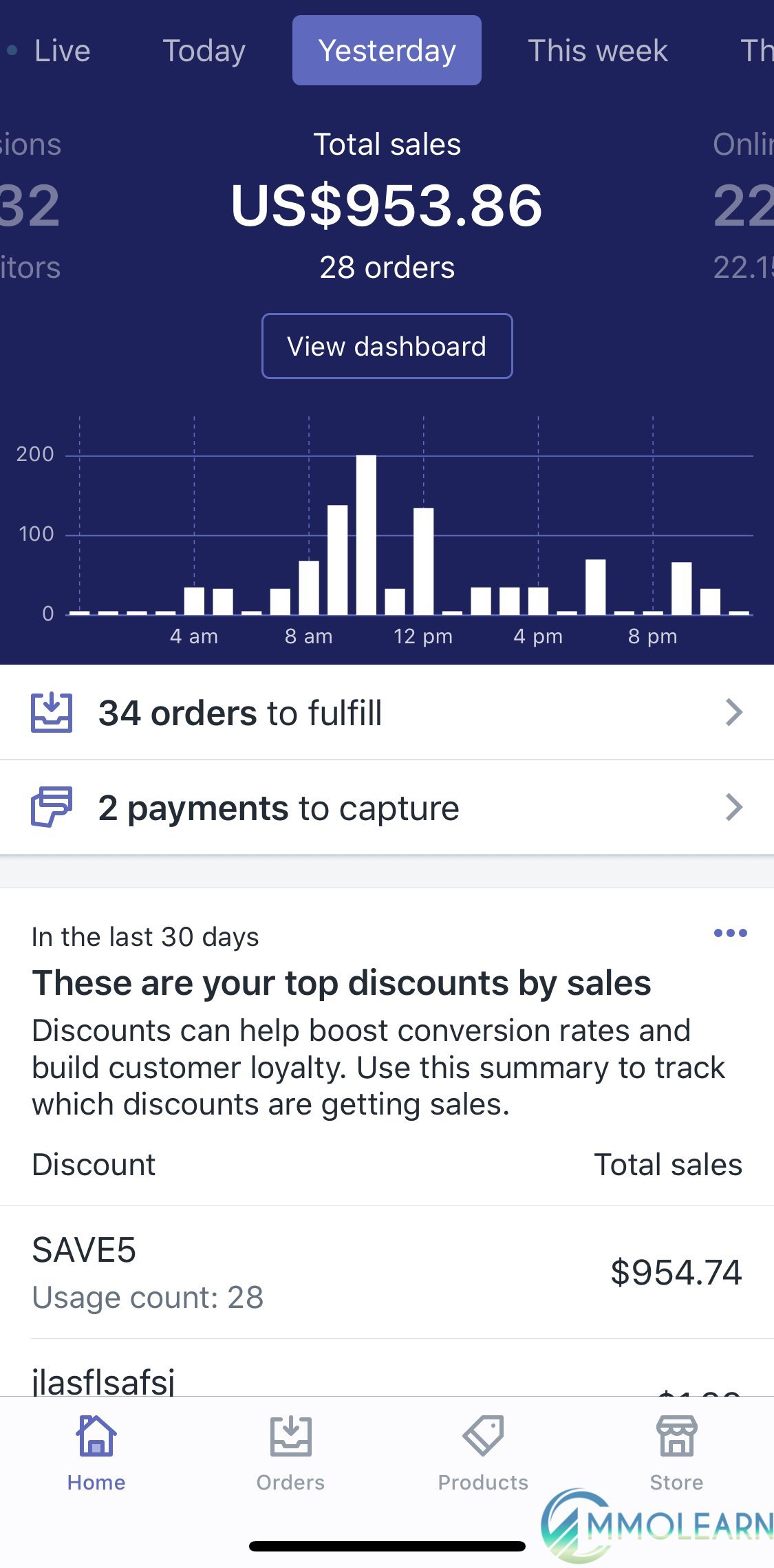Viewport: 774px width, 1568px height.
Task: Expand the 34 orders to fulfill chevron
Action: tap(734, 712)
